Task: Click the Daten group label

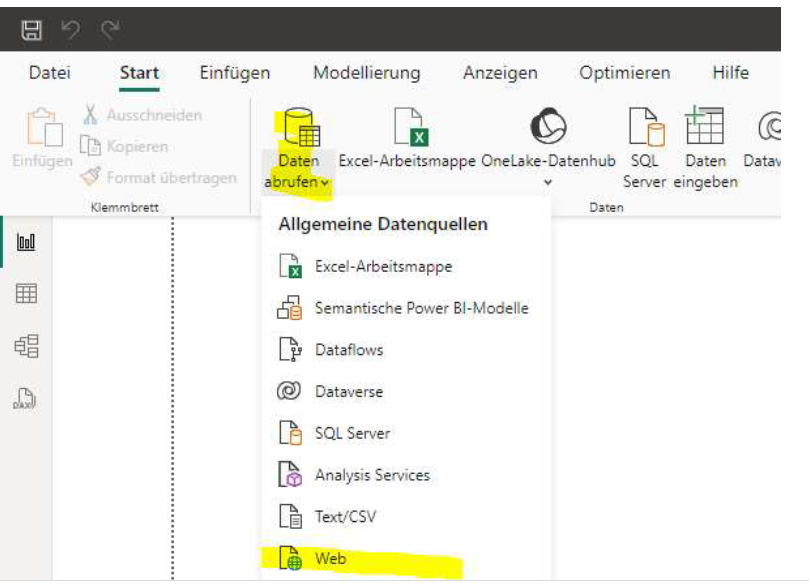Action: pos(606,207)
